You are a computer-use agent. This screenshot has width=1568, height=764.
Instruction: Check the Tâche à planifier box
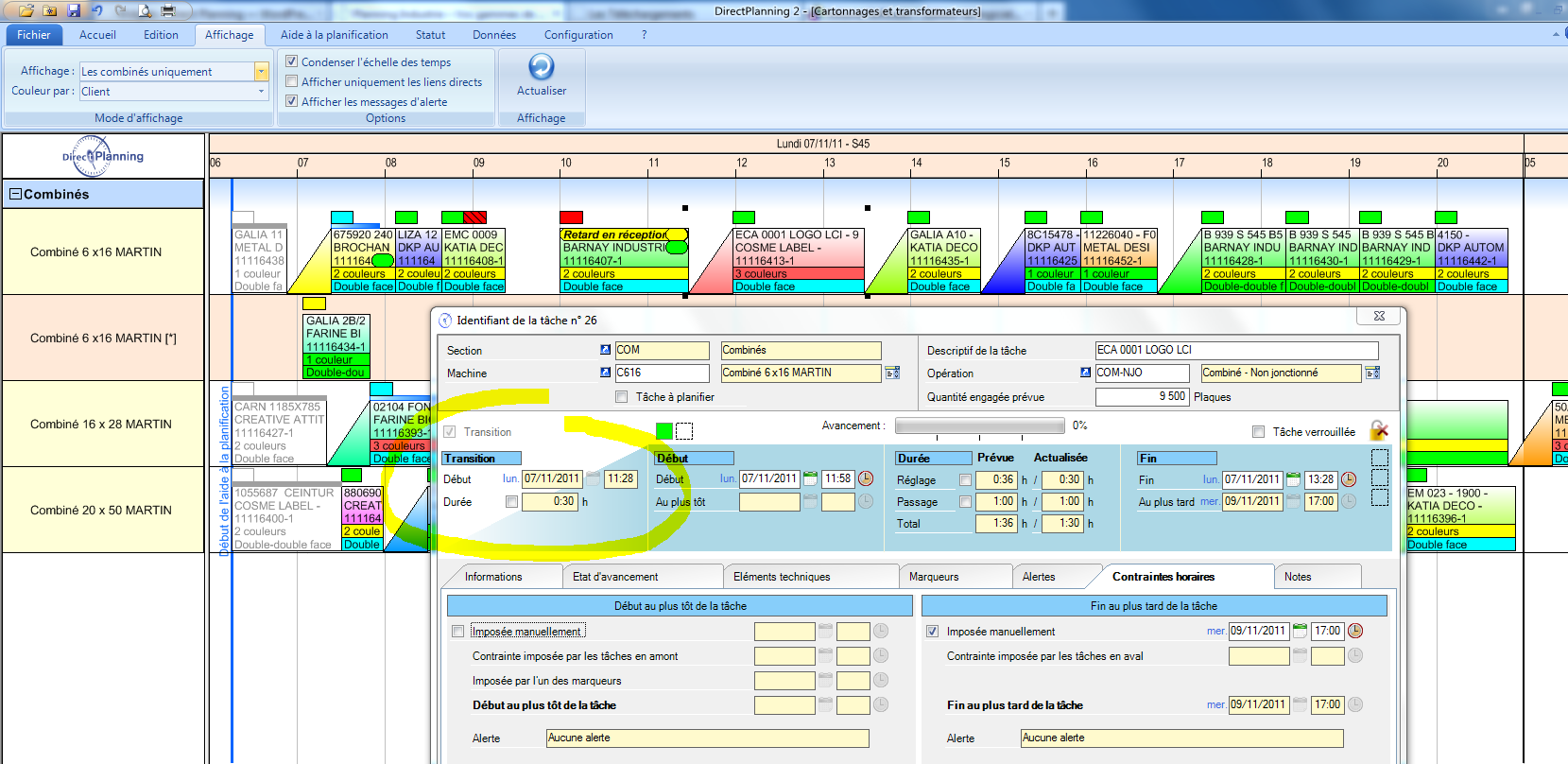click(621, 397)
